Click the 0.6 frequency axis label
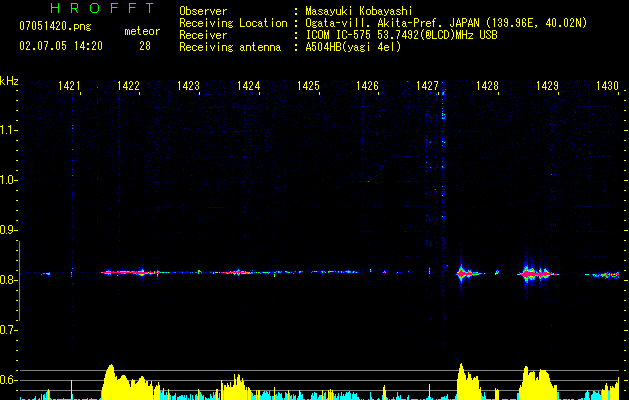The height and width of the screenshot is (400, 629). tap(8, 380)
